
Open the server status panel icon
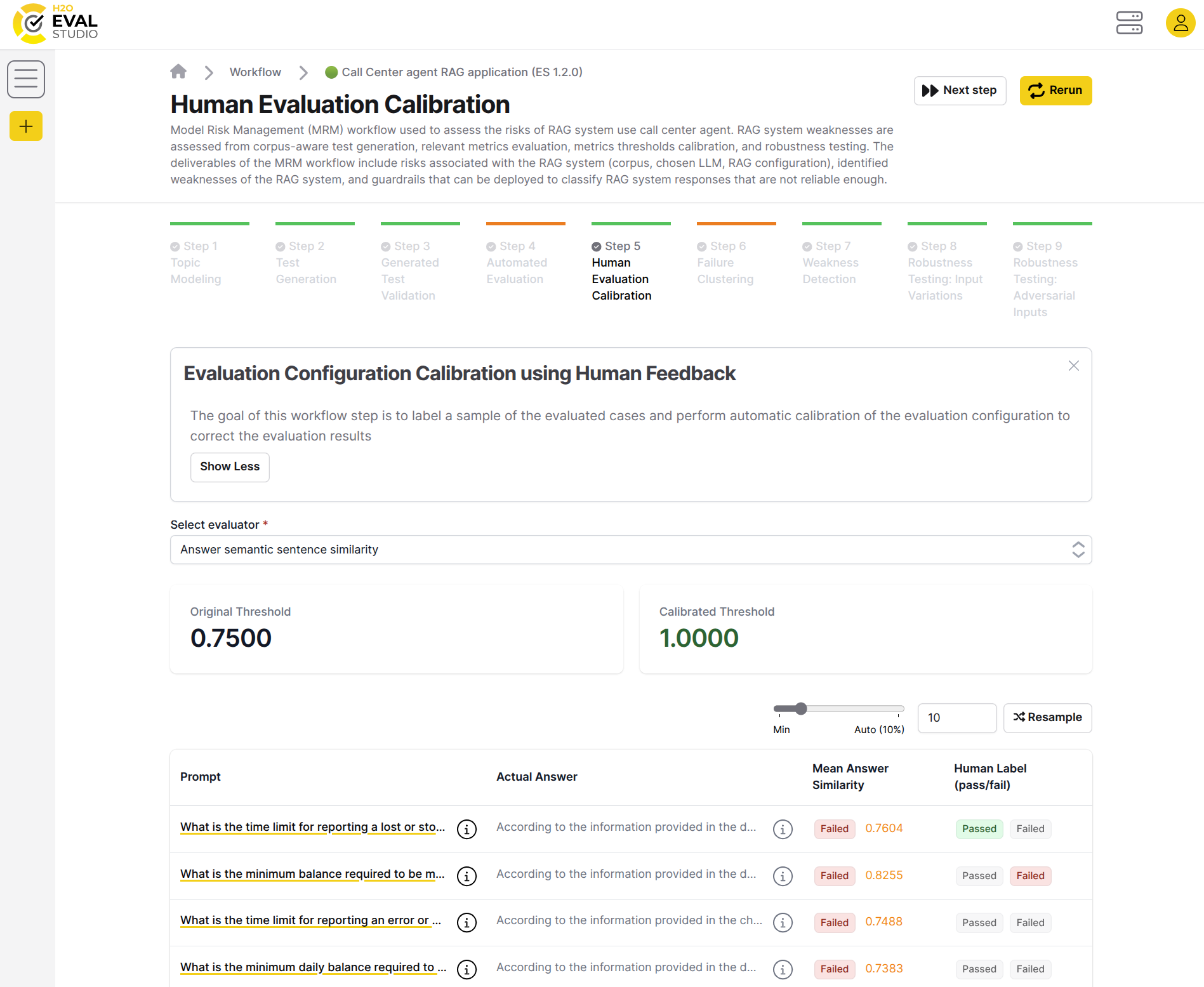tap(1129, 23)
